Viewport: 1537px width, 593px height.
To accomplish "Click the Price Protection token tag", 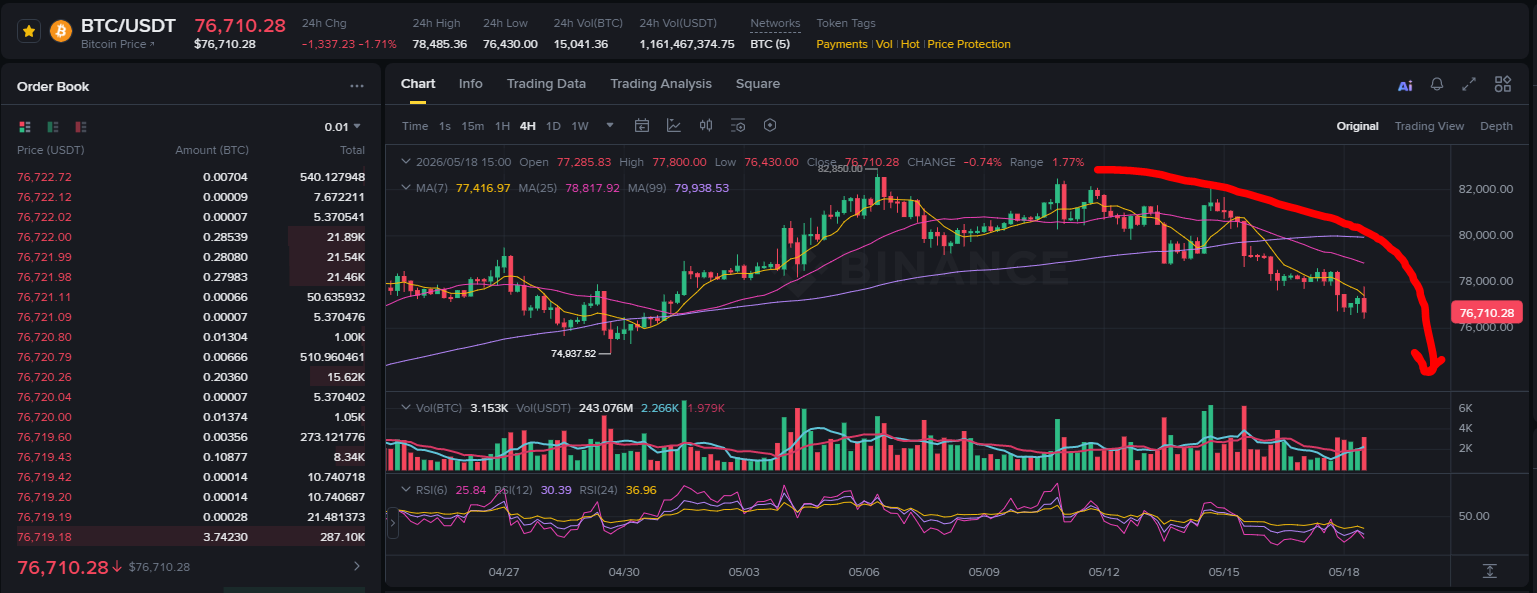I will (x=969, y=44).
